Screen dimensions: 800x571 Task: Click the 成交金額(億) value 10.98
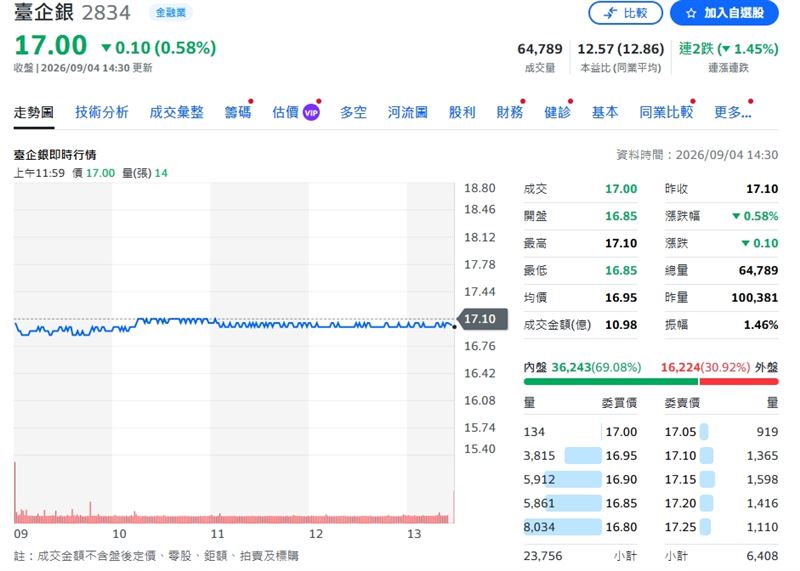point(621,325)
